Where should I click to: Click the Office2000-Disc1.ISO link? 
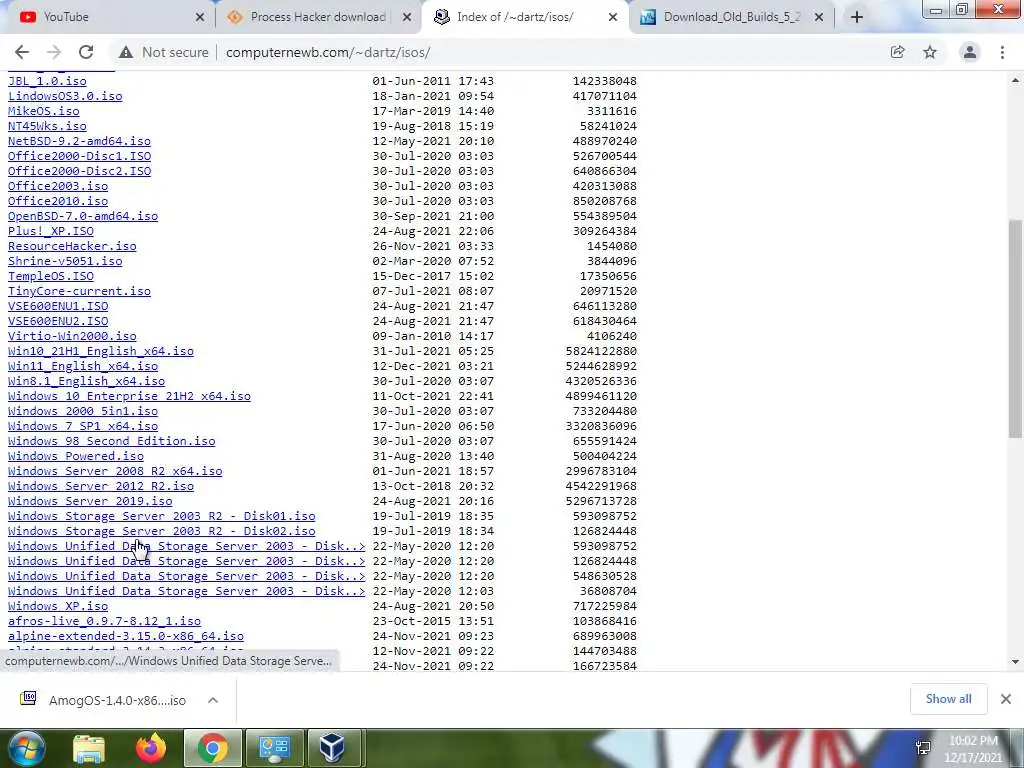click(x=79, y=156)
